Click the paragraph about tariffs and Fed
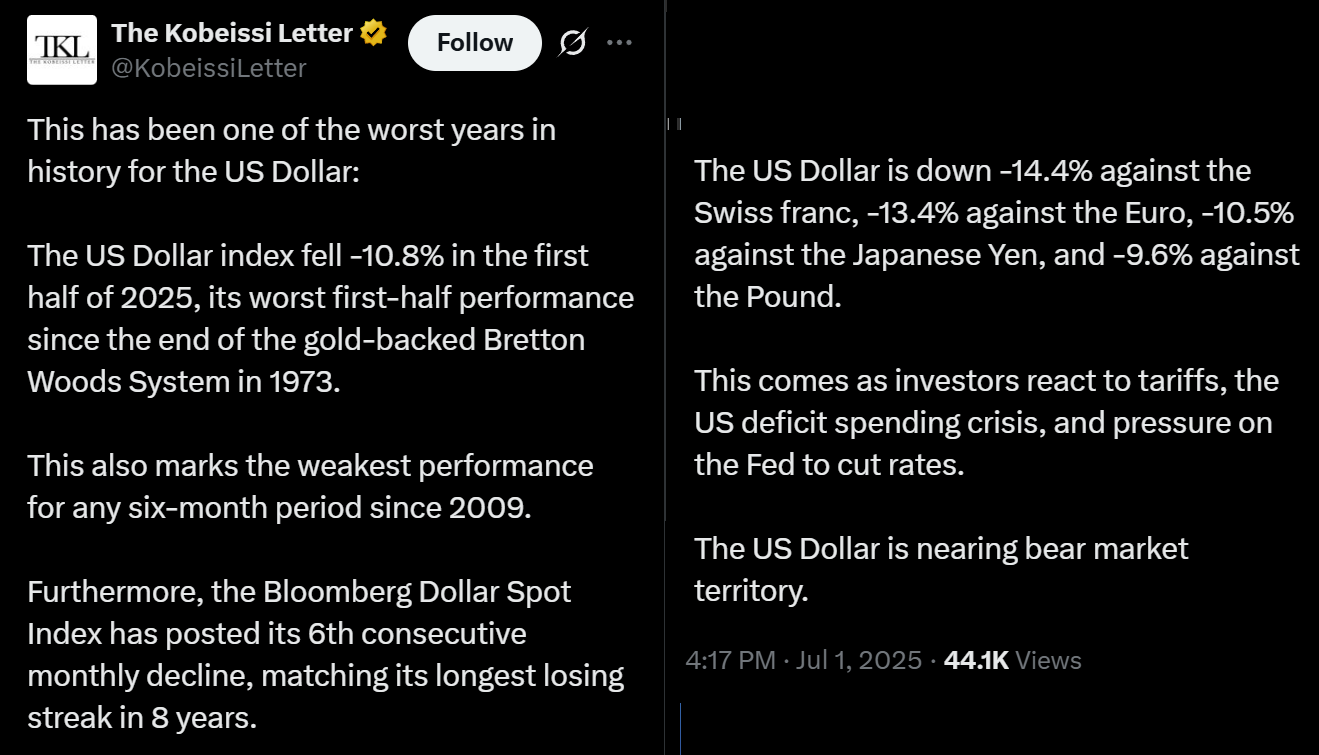This screenshot has width=1319, height=755. (985, 422)
